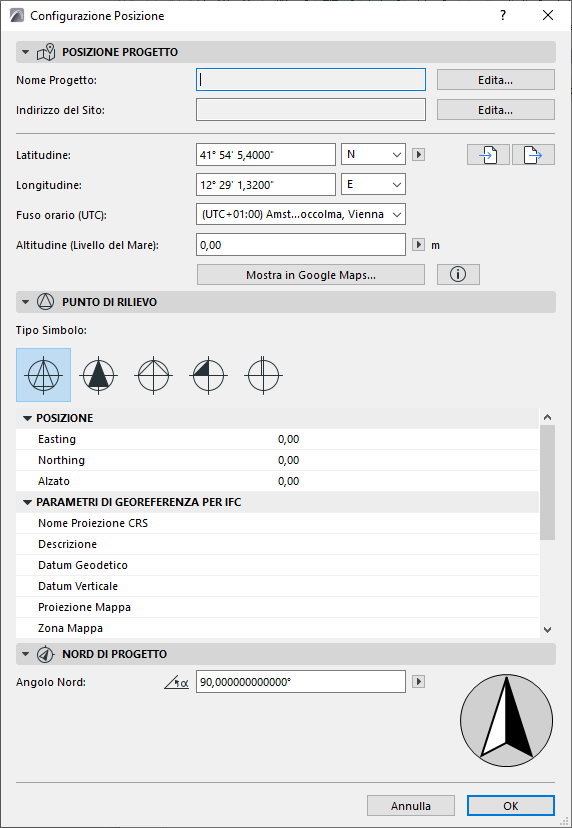Open the E hemisphere dropdown
The image size is (572, 828).
coord(373,185)
